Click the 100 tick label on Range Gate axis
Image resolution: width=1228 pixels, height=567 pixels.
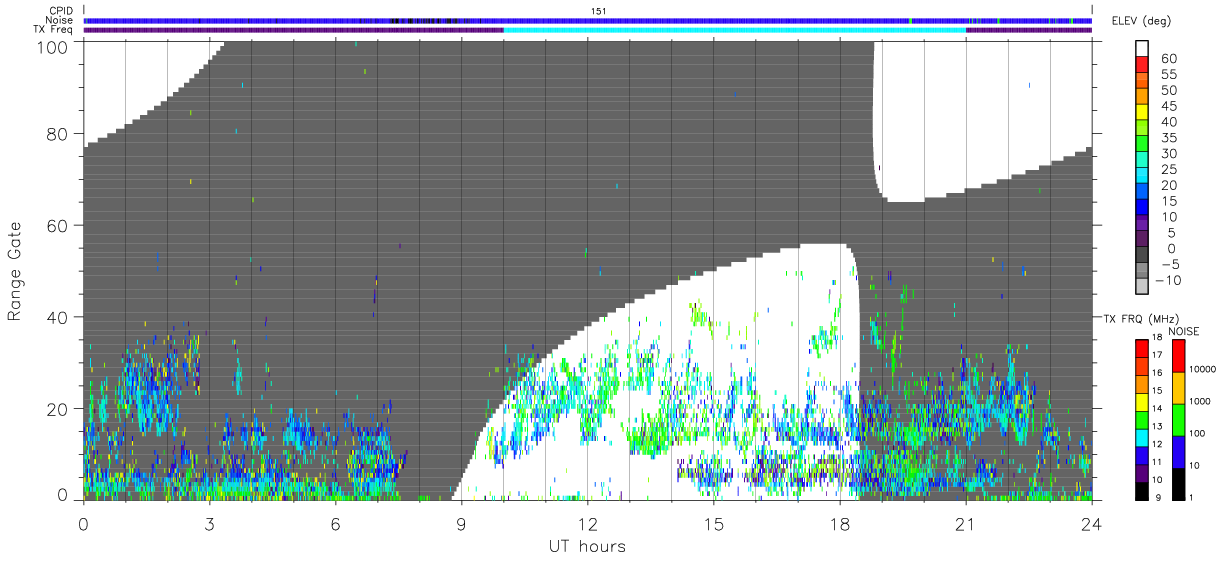(x=51, y=47)
